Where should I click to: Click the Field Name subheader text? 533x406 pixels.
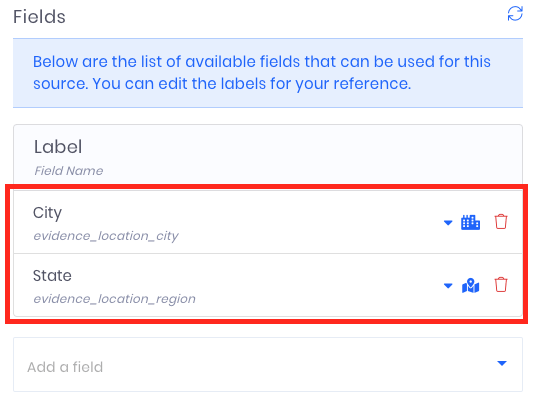(x=69, y=171)
